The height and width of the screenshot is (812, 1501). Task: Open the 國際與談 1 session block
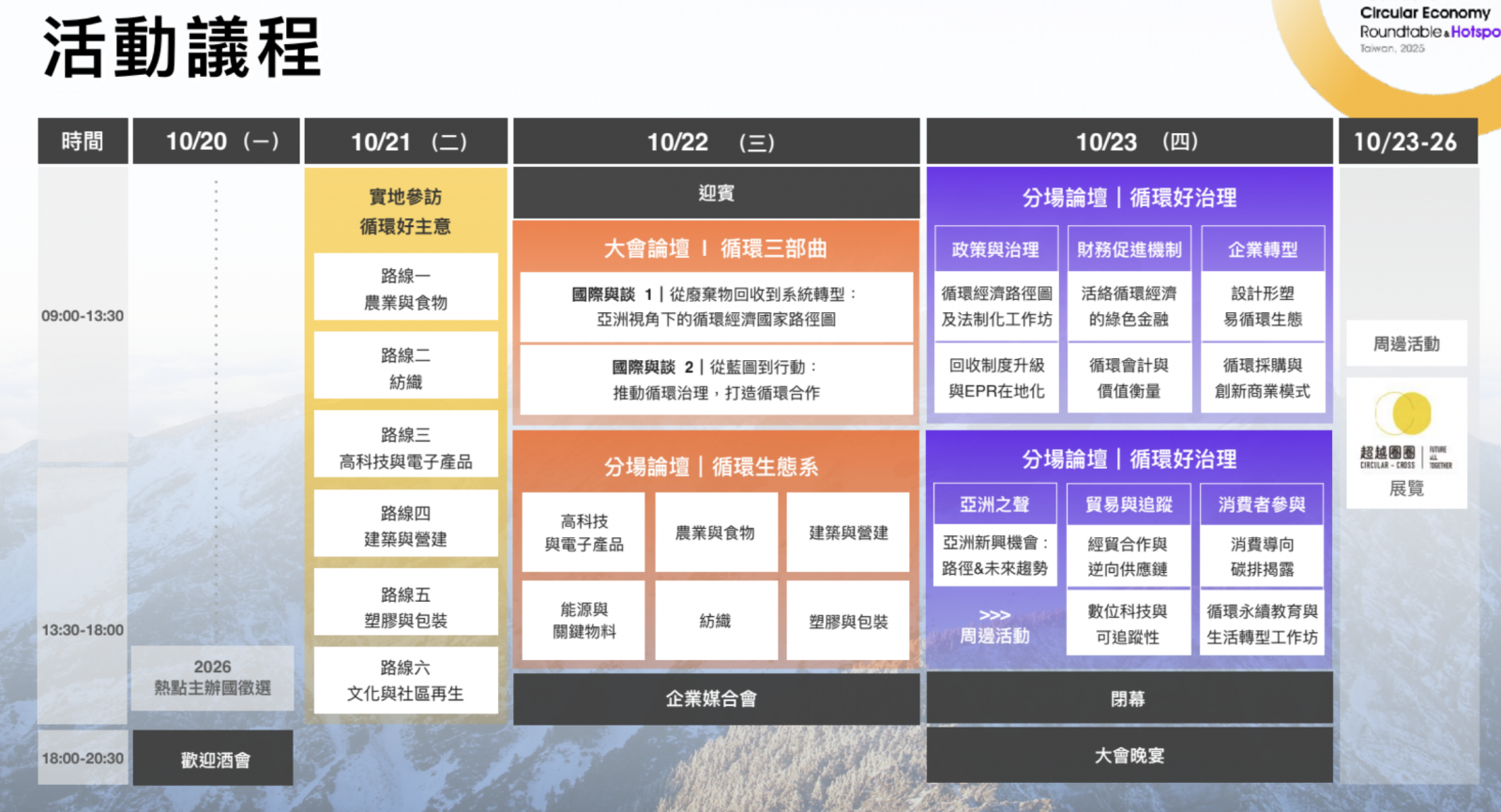click(716, 307)
